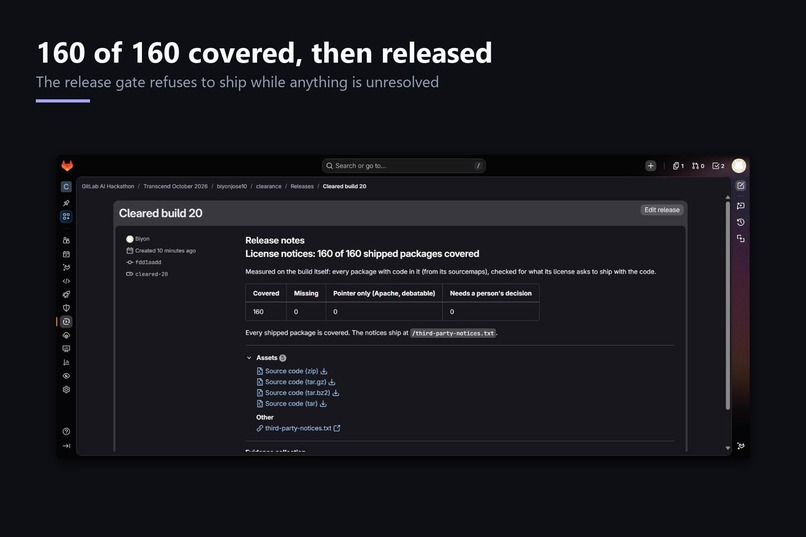Open the Code brackets sidebar icon
Viewport: 806px width, 537px height.
tap(66, 281)
